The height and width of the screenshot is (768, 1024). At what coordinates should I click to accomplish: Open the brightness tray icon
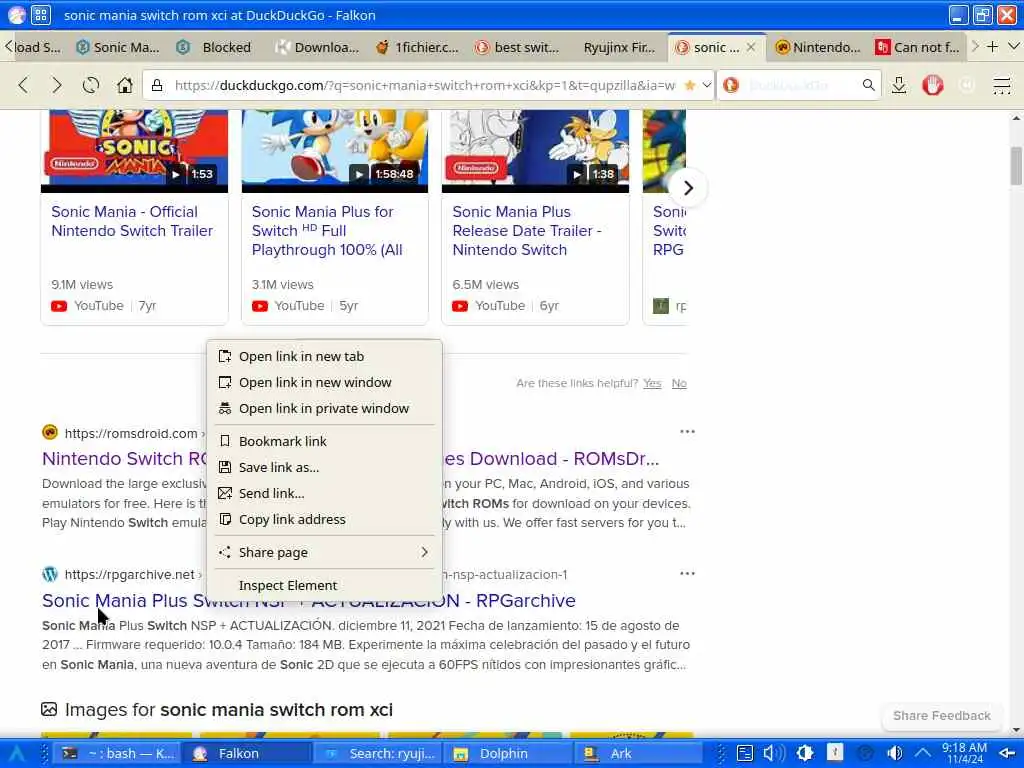805,754
